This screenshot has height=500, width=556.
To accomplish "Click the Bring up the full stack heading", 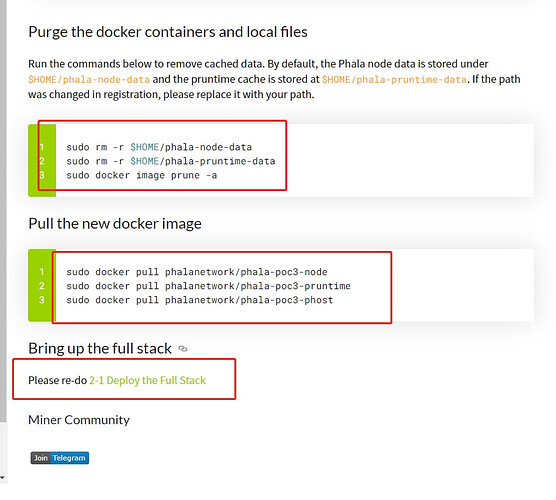I will (100, 349).
